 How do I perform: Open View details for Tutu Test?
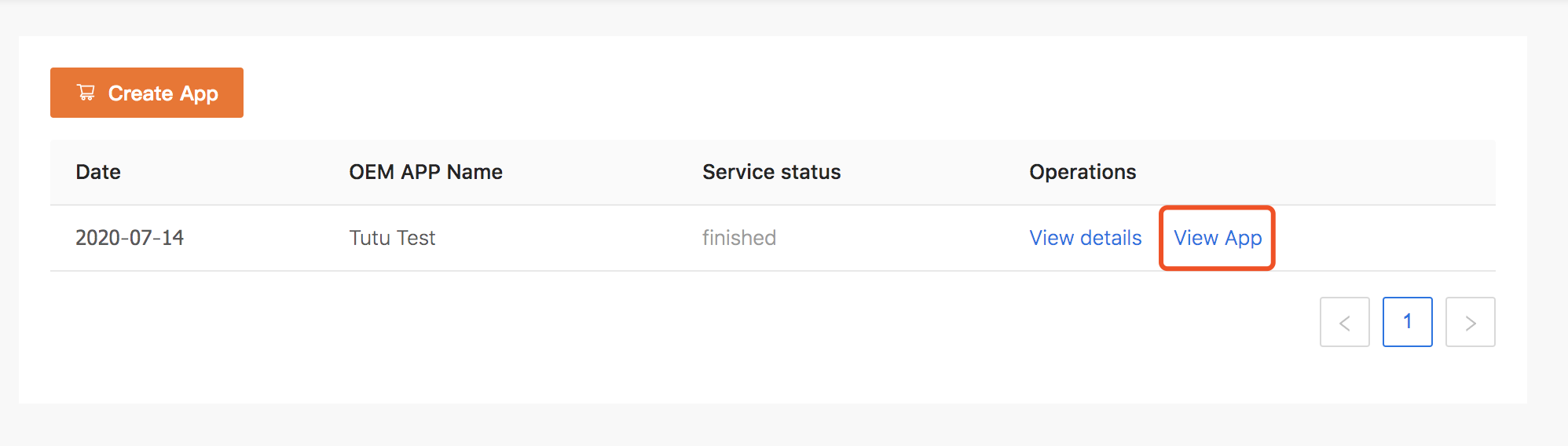click(x=1086, y=238)
